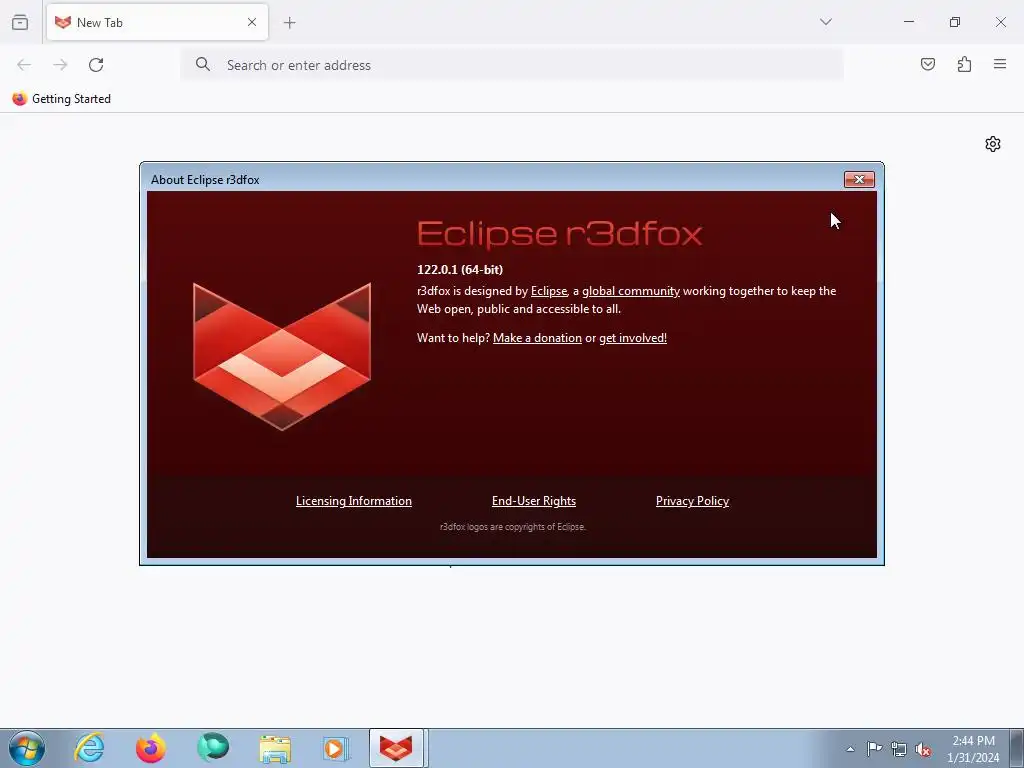
Task: Click the Eclipse r3dfox title wordmark
Action: pyautogui.click(x=560, y=234)
